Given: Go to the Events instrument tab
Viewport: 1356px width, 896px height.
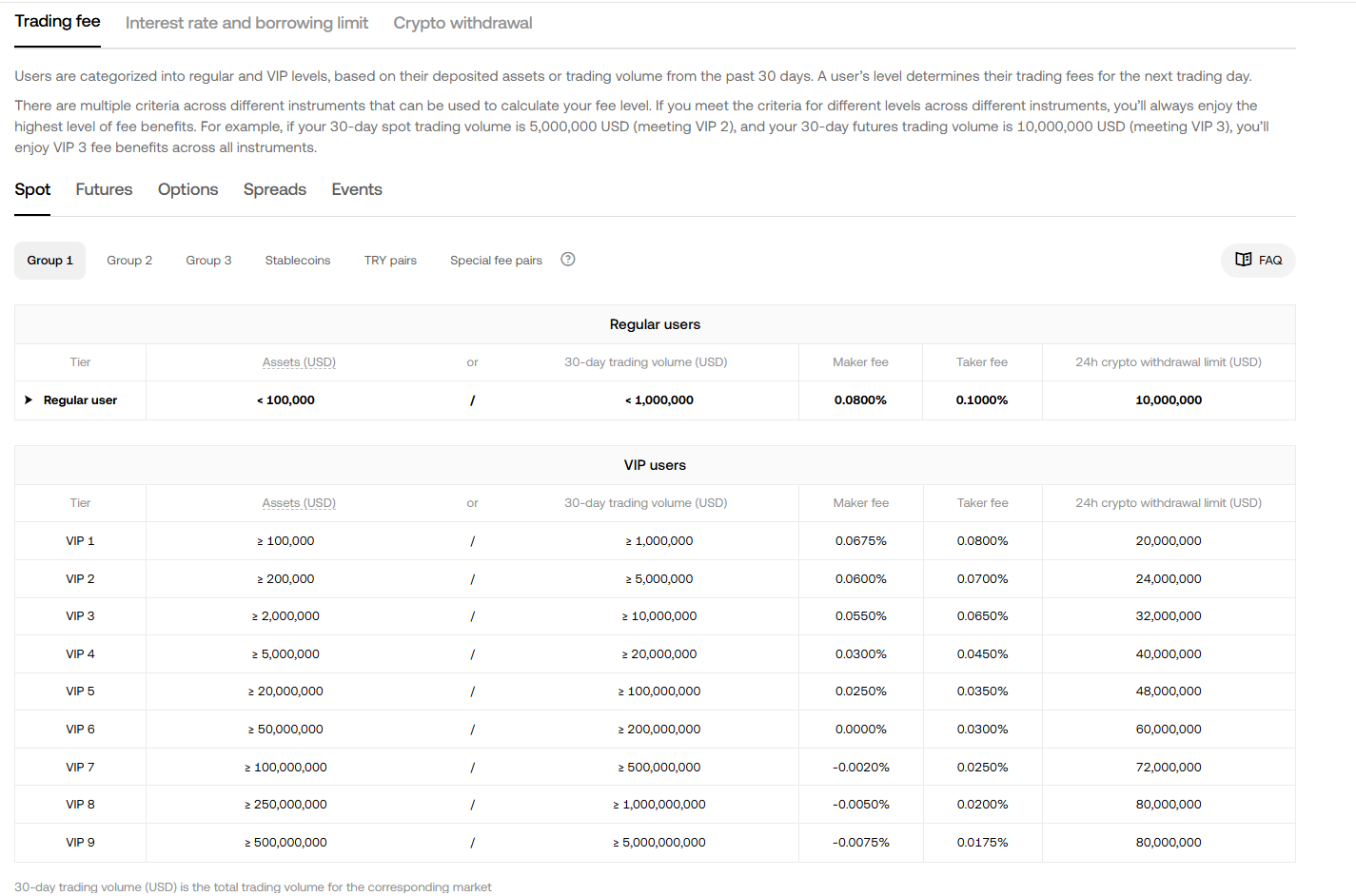Looking at the screenshot, I should coord(357,189).
